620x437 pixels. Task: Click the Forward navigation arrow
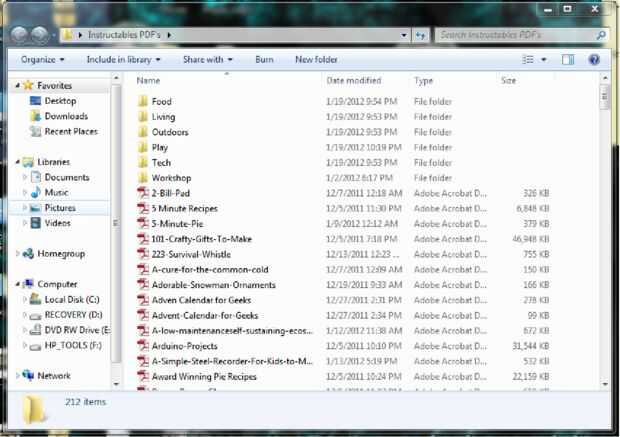pos(40,35)
